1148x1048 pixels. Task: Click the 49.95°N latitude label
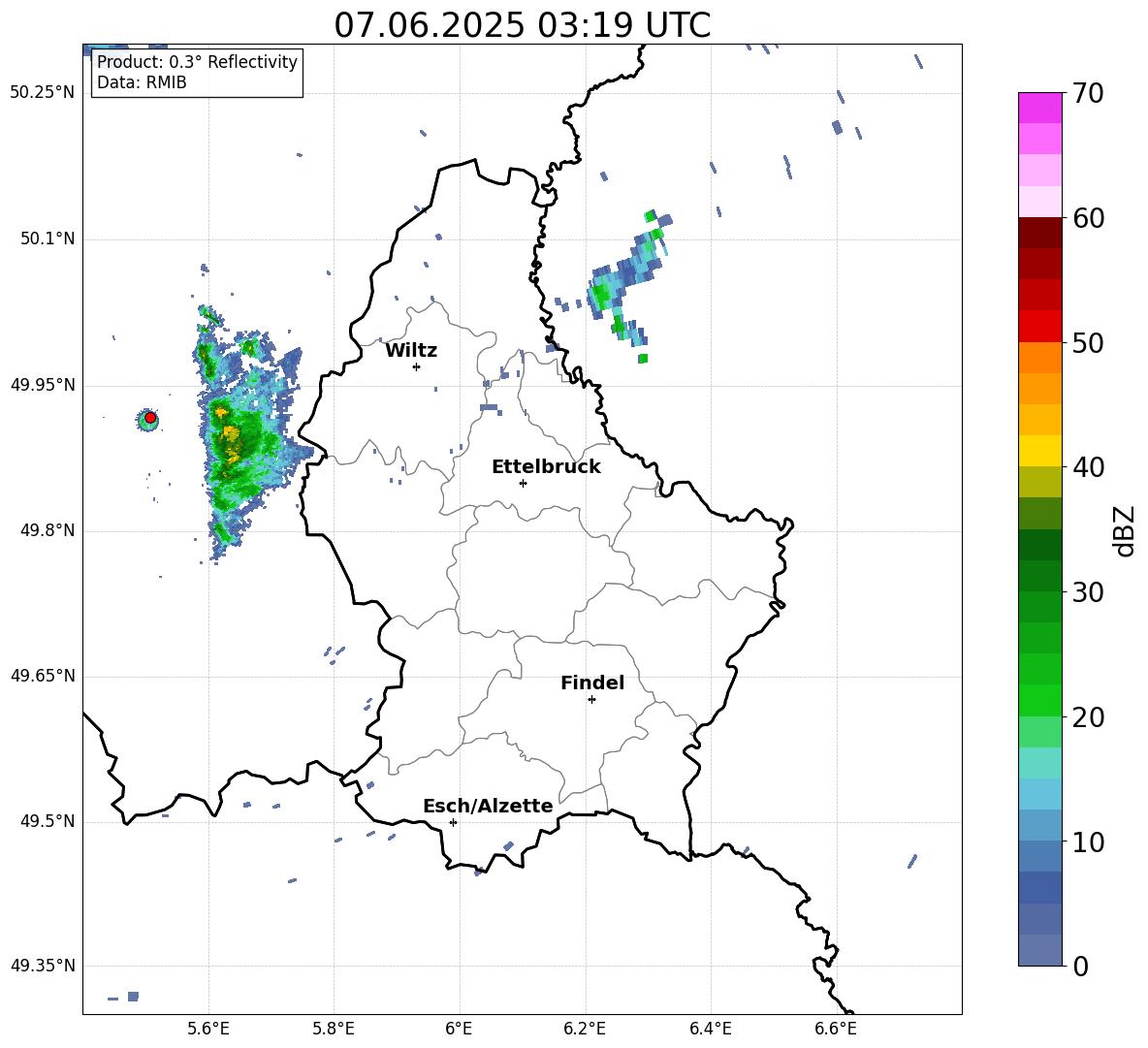pyautogui.click(x=43, y=385)
